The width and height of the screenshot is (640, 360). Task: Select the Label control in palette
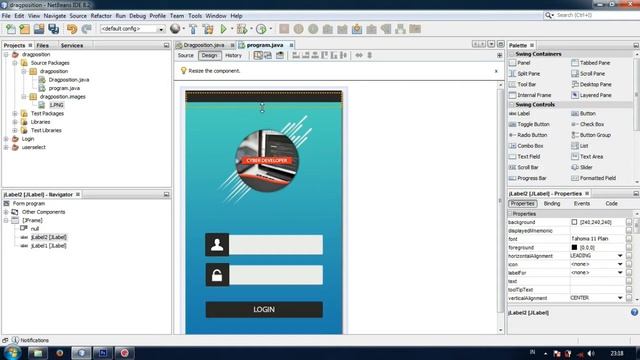[519, 113]
